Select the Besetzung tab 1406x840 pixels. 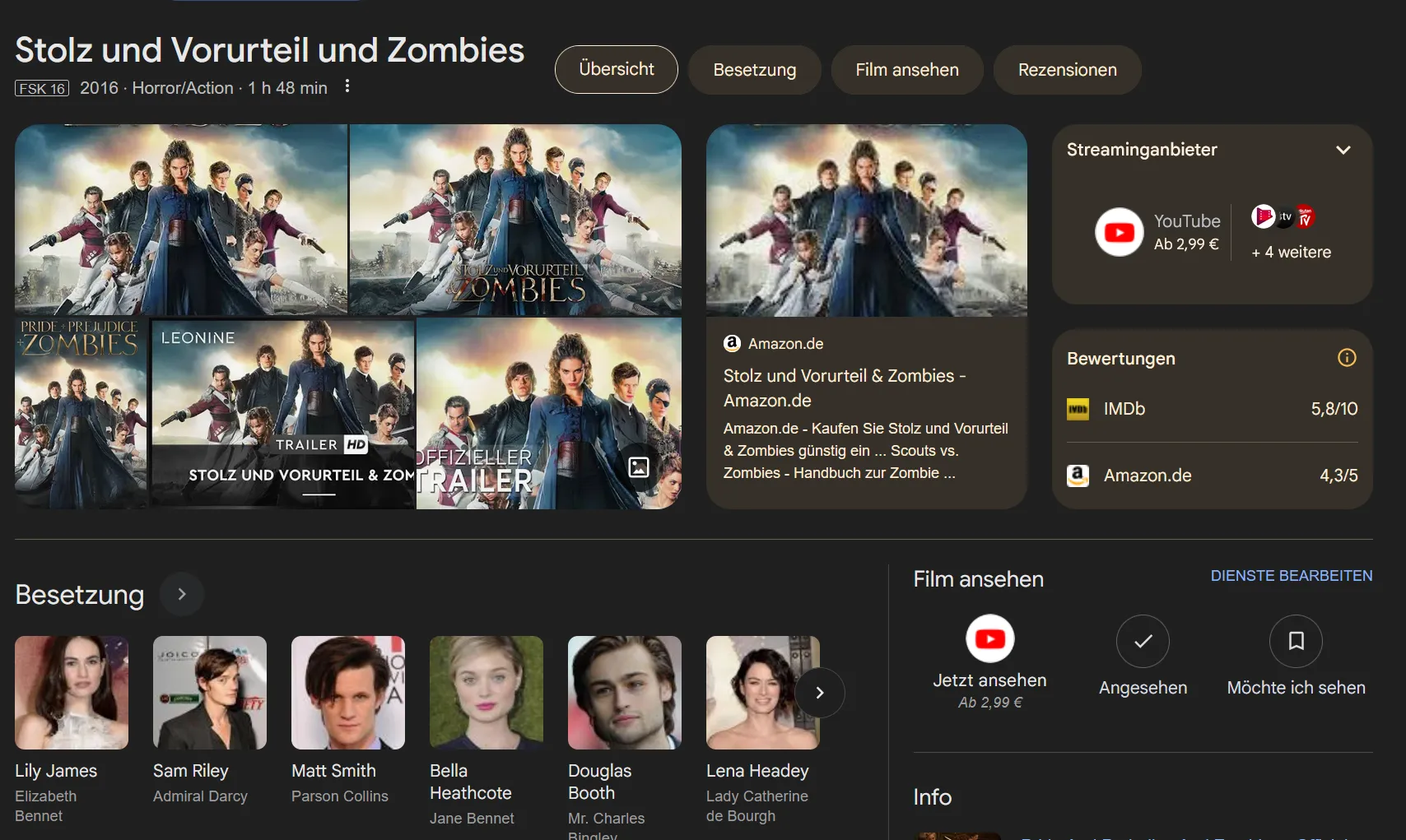(x=754, y=70)
